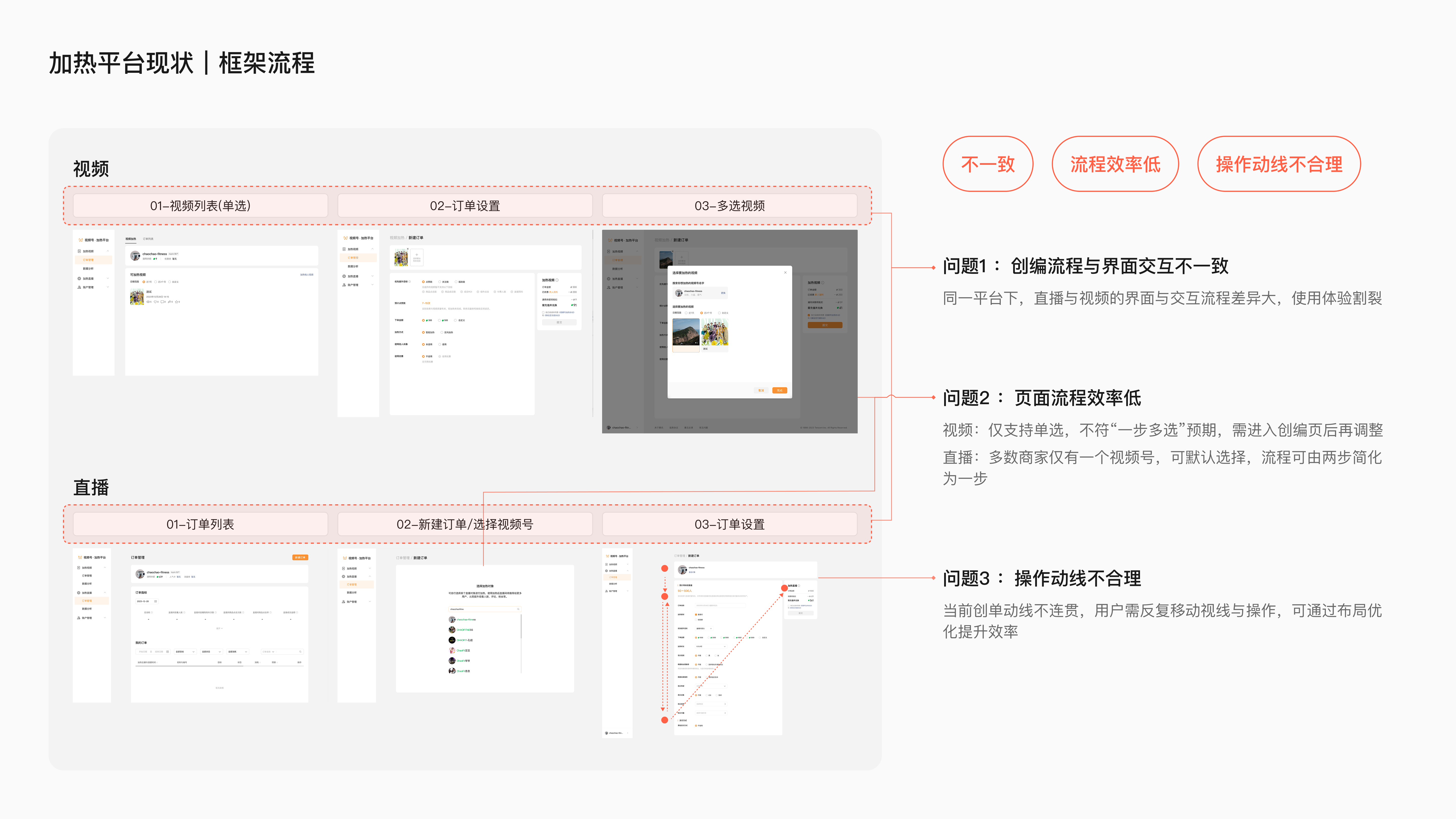Expand the 展开 toggle under 订单指标
Viewport: 1456px width, 819px height.
pyautogui.click(x=219, y=628)
